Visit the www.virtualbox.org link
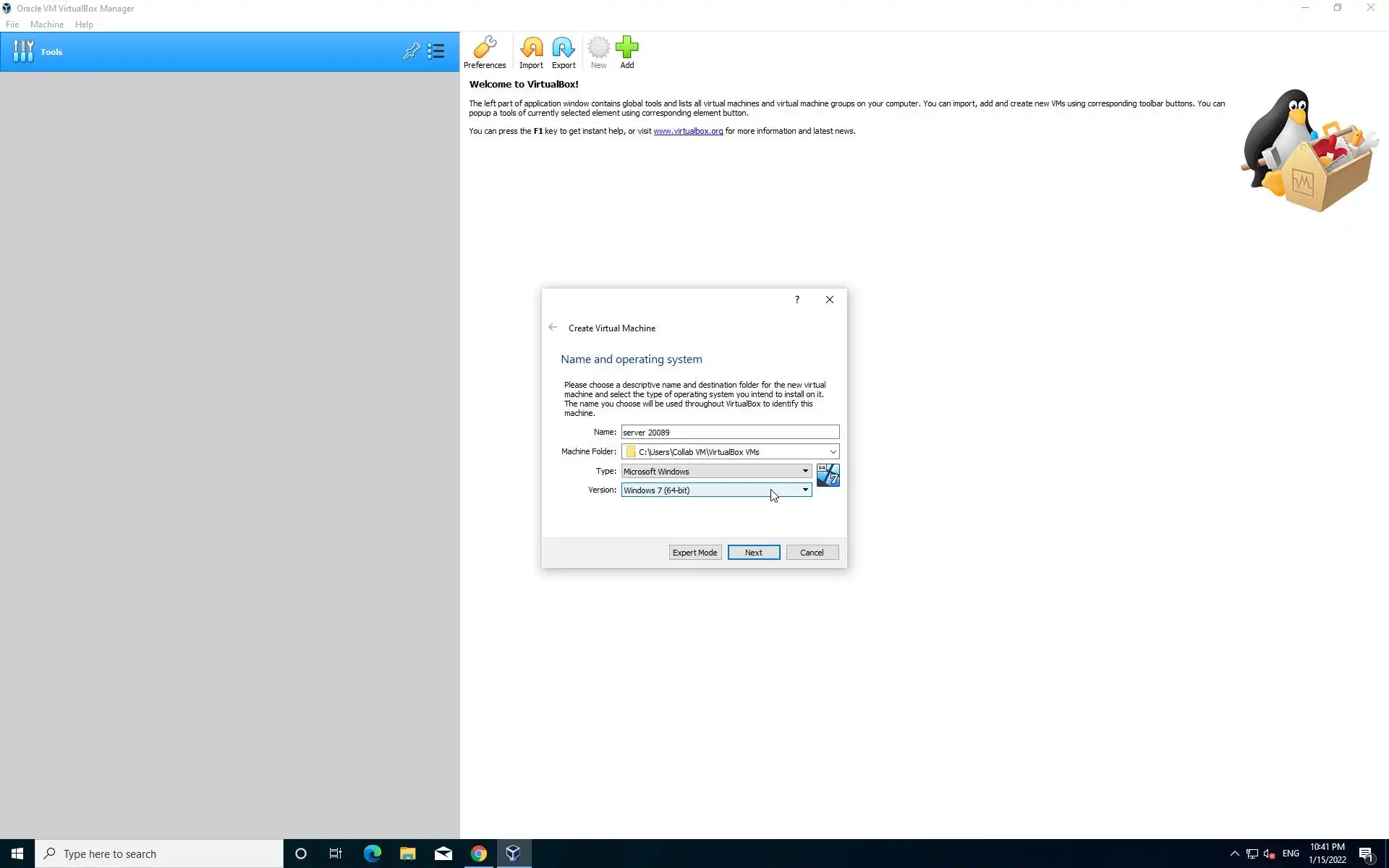 click(687, 131)
